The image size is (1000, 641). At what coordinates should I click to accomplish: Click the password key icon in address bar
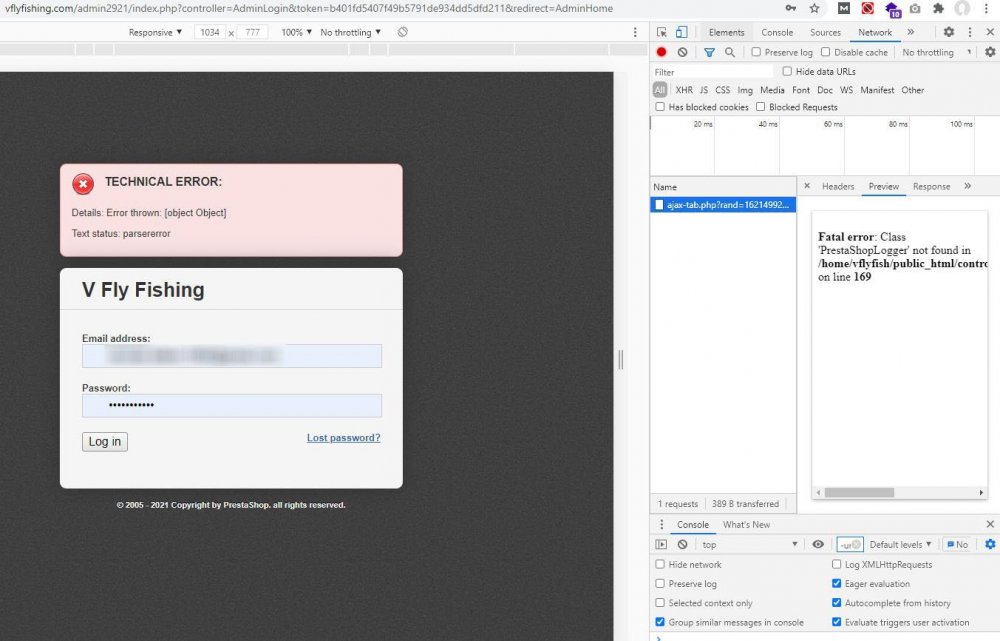coord(791,8)
